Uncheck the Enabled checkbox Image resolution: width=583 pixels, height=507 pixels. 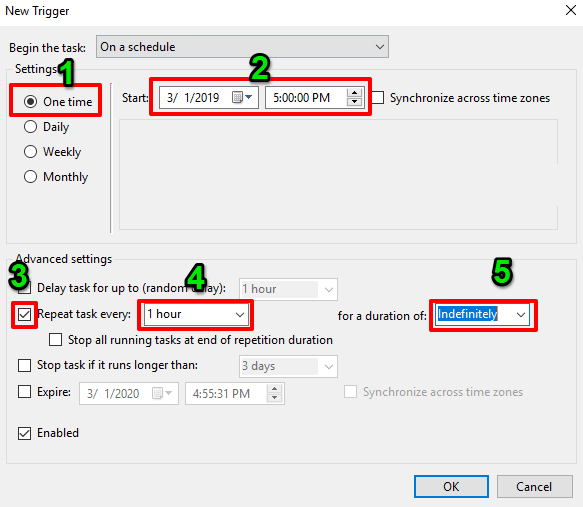point(25,433)
